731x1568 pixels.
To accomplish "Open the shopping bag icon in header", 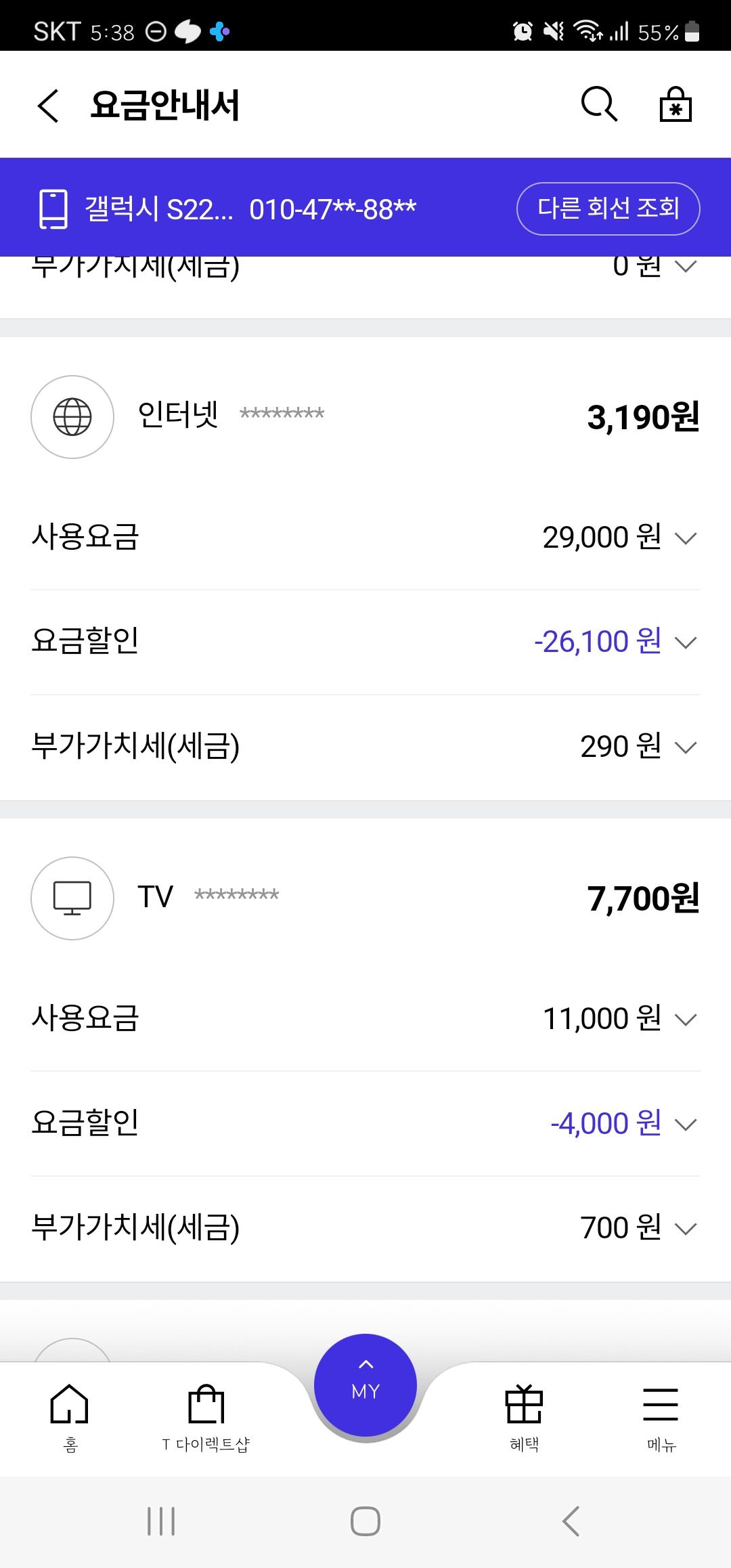I will pyautogui.click(x=675, y=104).
